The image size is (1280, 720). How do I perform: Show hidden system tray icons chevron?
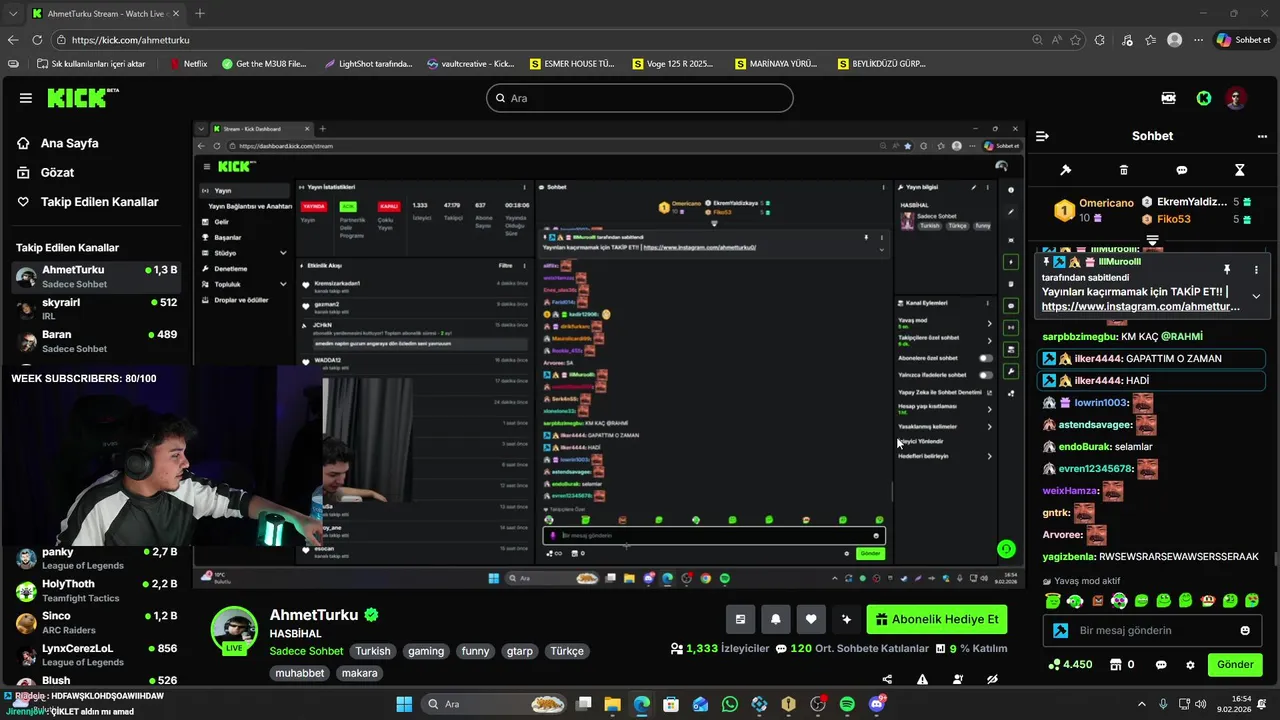(1141, 704)
